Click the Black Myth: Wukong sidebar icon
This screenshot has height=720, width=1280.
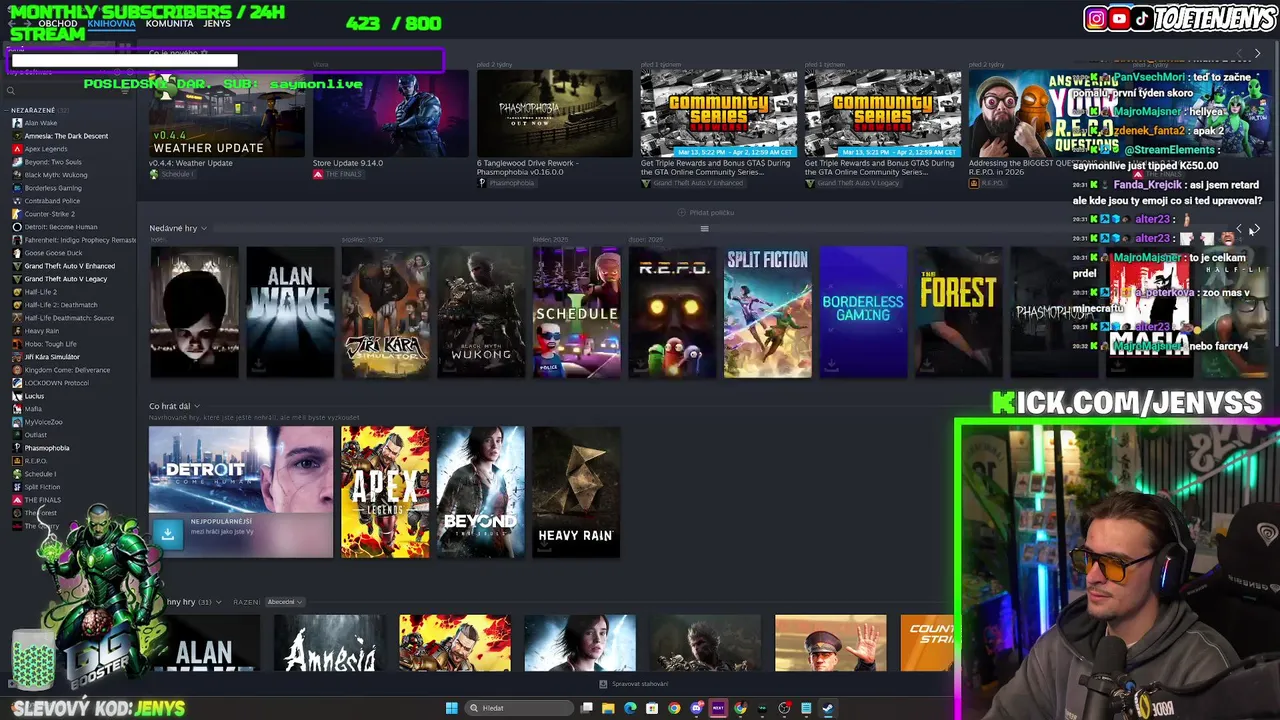17,175
